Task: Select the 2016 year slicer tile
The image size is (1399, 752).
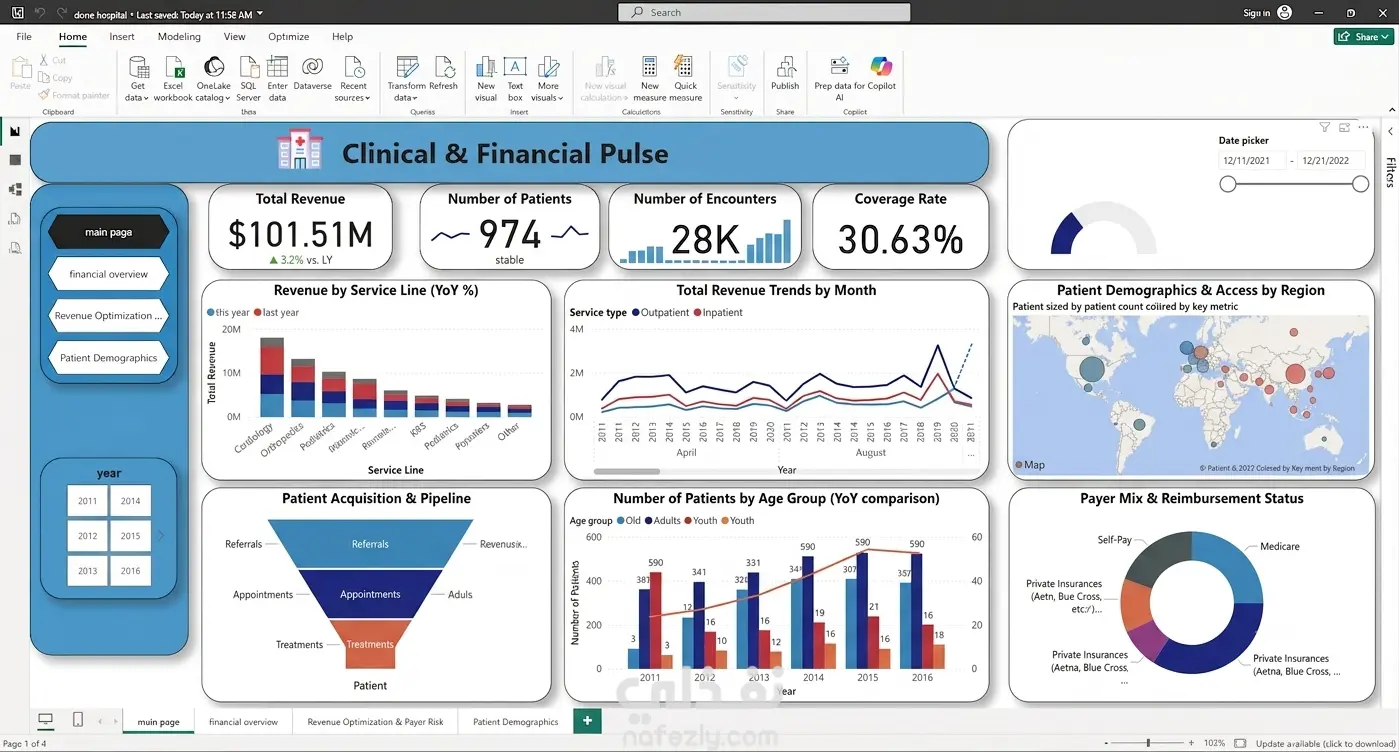Action: [130, 571]
